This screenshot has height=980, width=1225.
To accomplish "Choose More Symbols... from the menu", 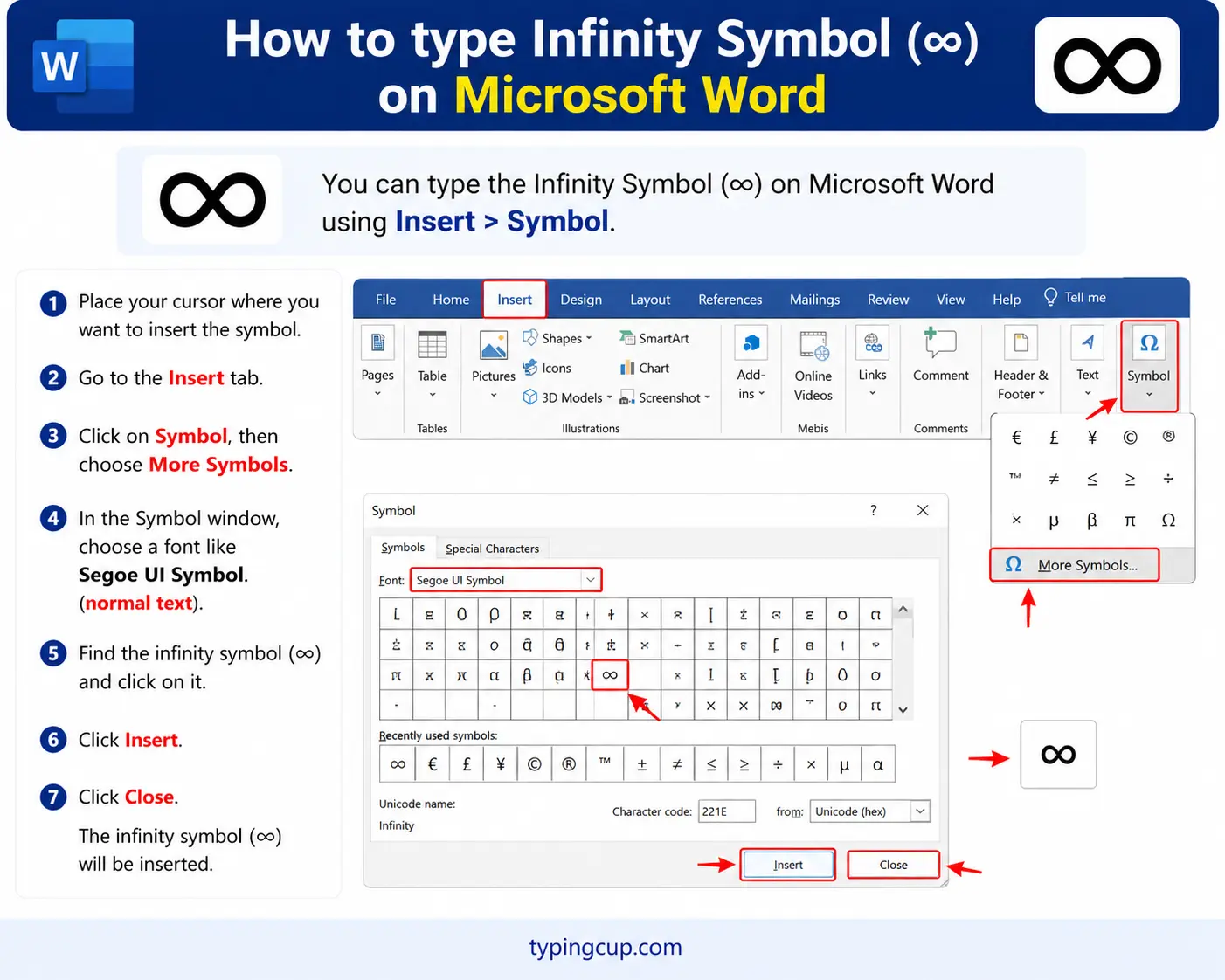I will pos(1074,565).
